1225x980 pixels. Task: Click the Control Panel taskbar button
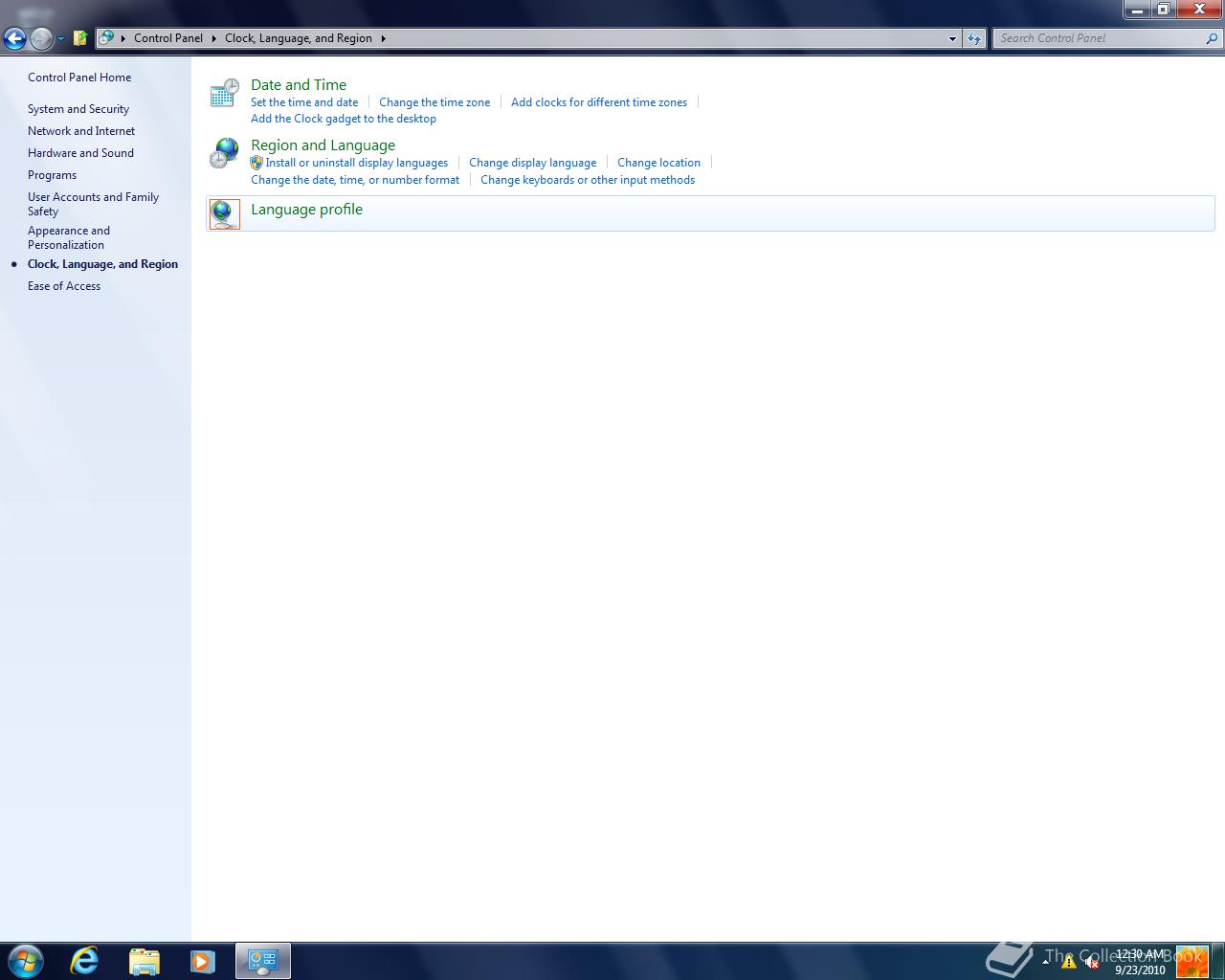(263, 961)
